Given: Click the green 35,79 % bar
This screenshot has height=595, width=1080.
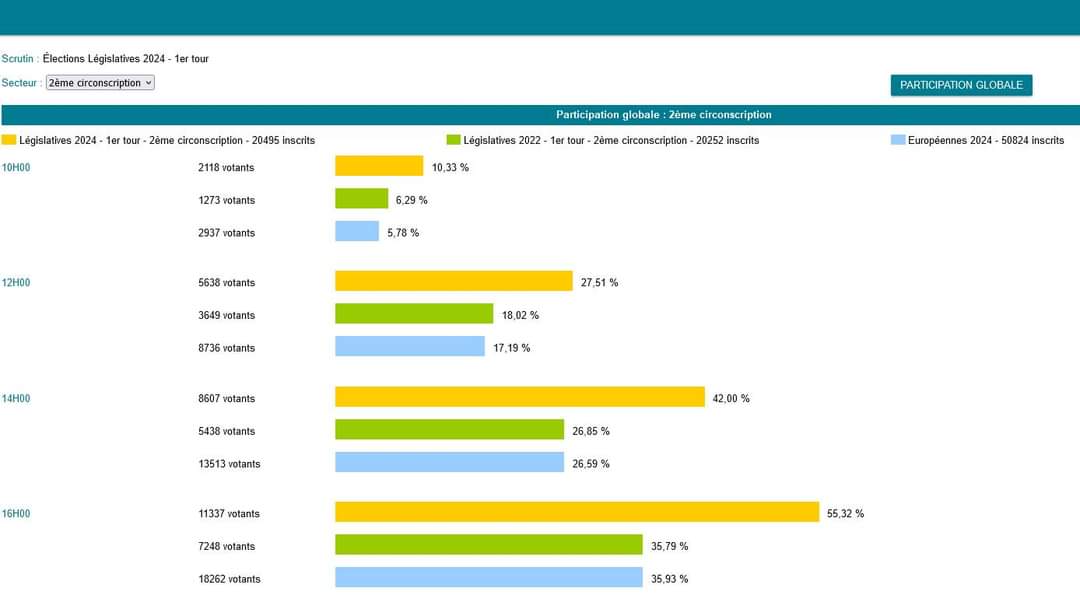Looking at the screenshot, I should 489,545.
